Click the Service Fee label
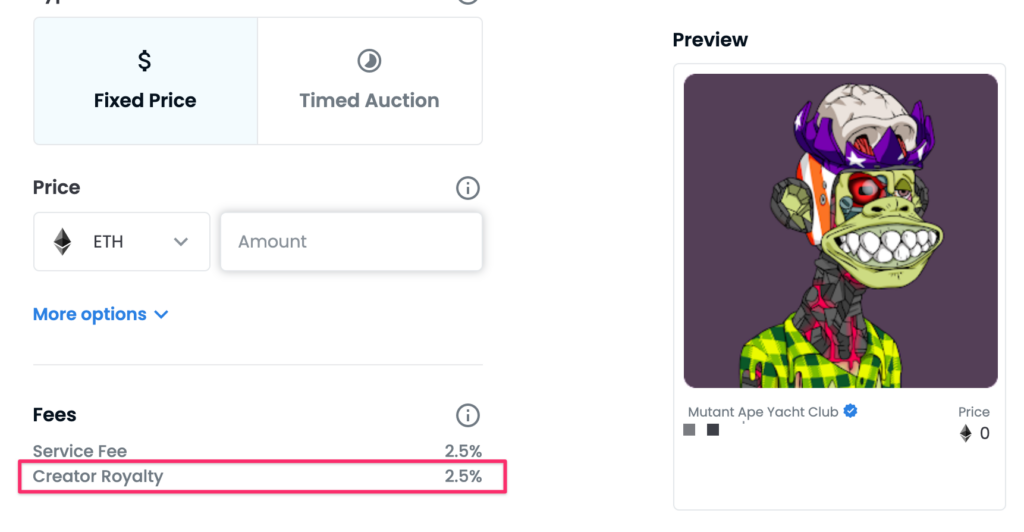This screenshot has width=1024, height=532. (x=80, y=451)
